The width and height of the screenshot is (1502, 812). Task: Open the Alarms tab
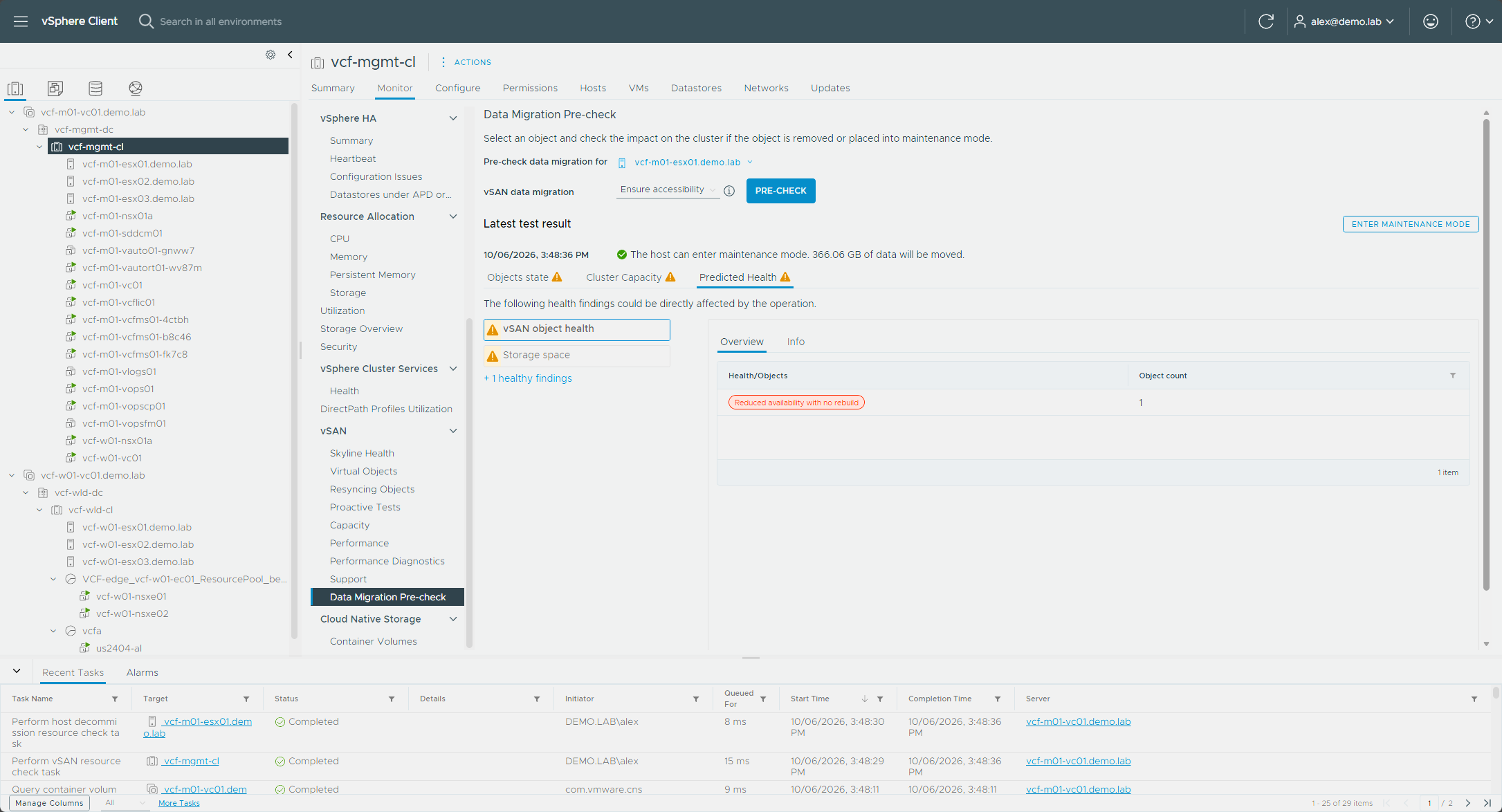tap(142, 672)
